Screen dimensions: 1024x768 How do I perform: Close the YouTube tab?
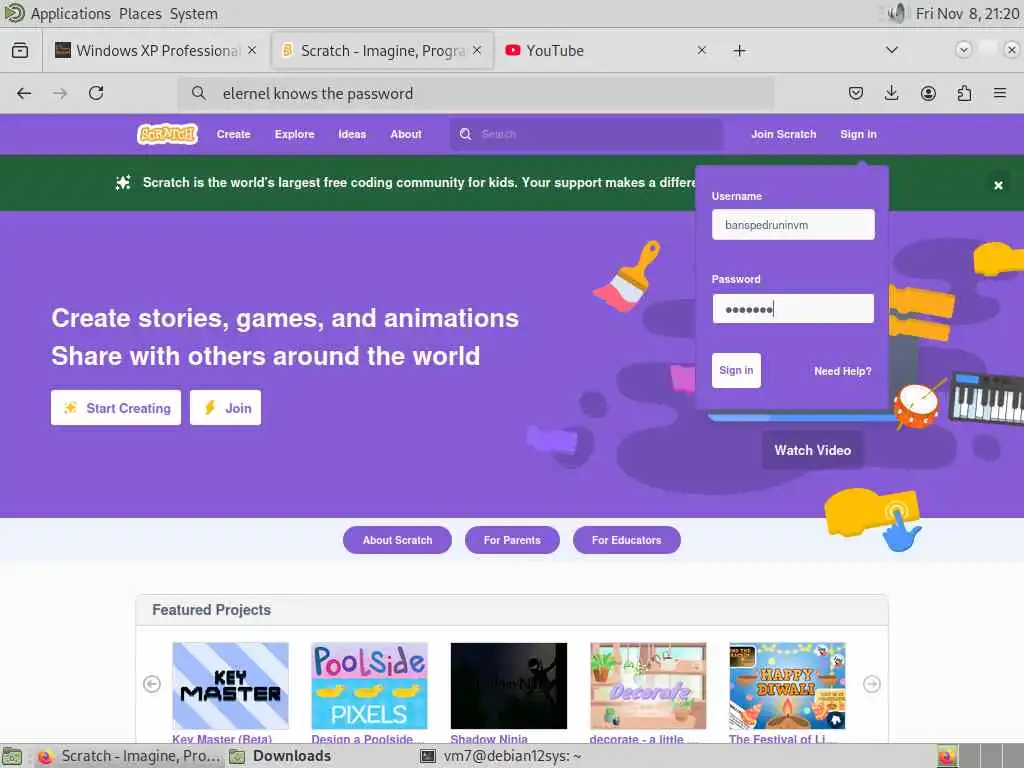click(701, 50)
